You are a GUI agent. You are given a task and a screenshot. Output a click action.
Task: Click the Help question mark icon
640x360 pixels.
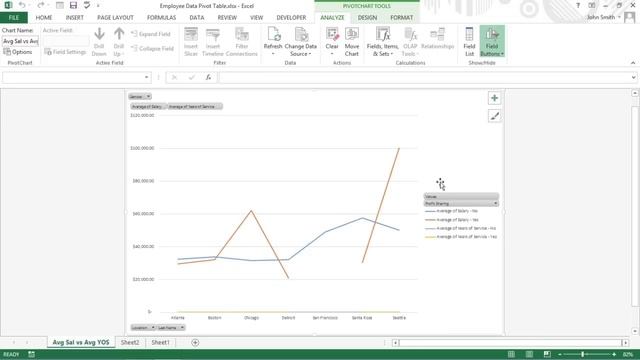pyautogui.click(x=578, y=6)
